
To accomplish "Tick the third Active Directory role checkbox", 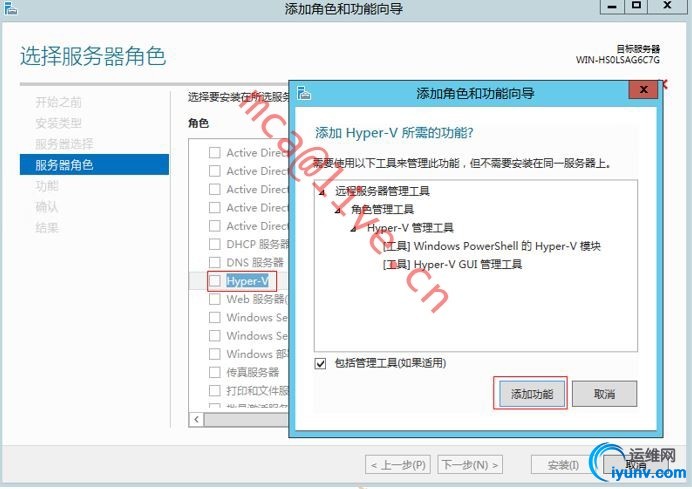I will click(214, 189).
